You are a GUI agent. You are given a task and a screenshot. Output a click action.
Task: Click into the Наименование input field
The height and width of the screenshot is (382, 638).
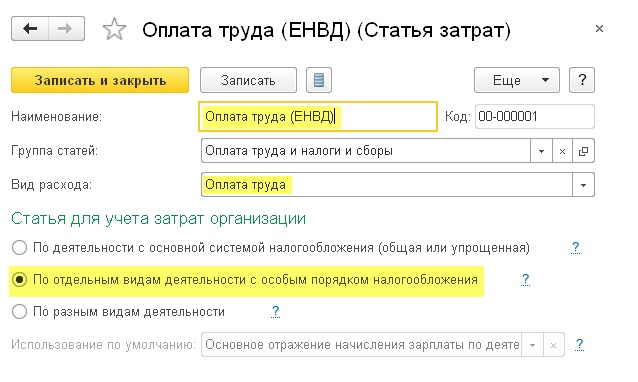point(318,117)
